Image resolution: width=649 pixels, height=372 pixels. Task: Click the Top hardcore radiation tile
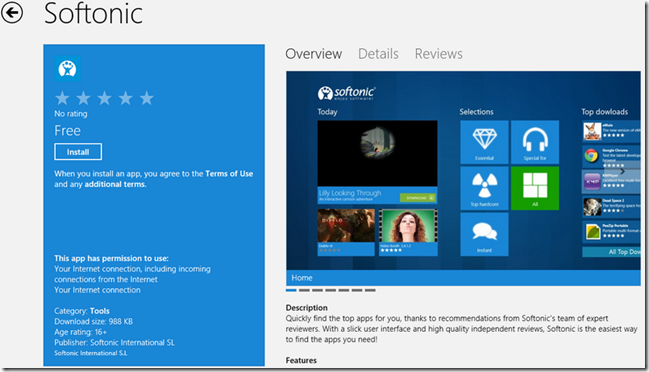[484, 188]
